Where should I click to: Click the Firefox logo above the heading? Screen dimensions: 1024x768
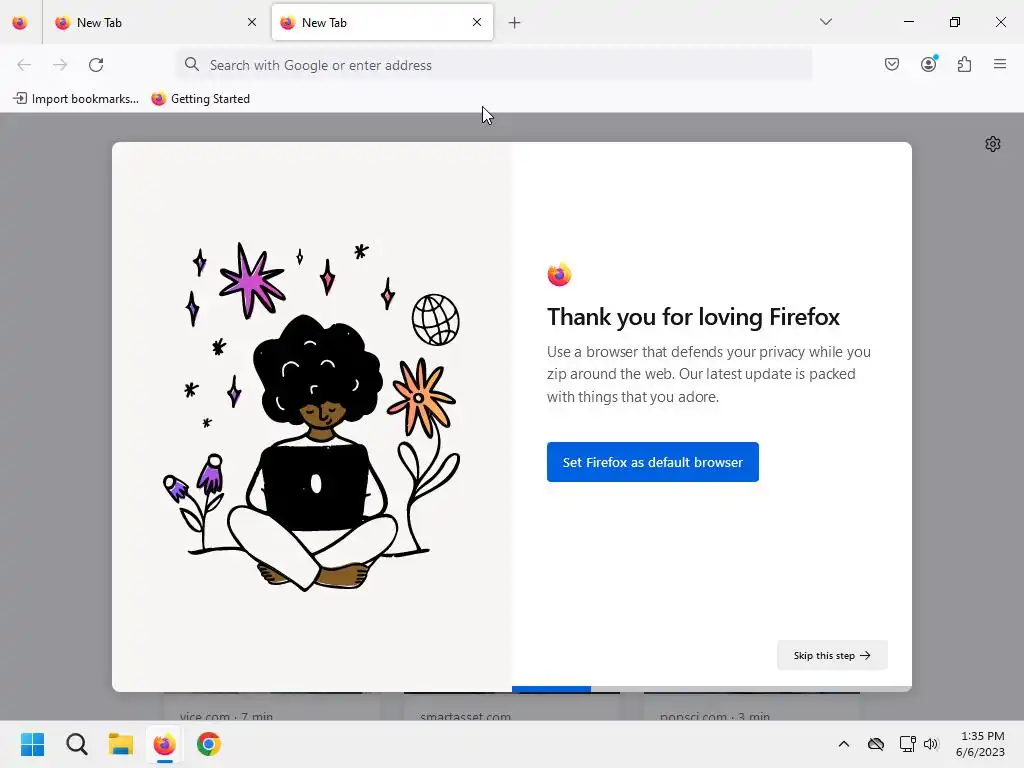(559, 274)
